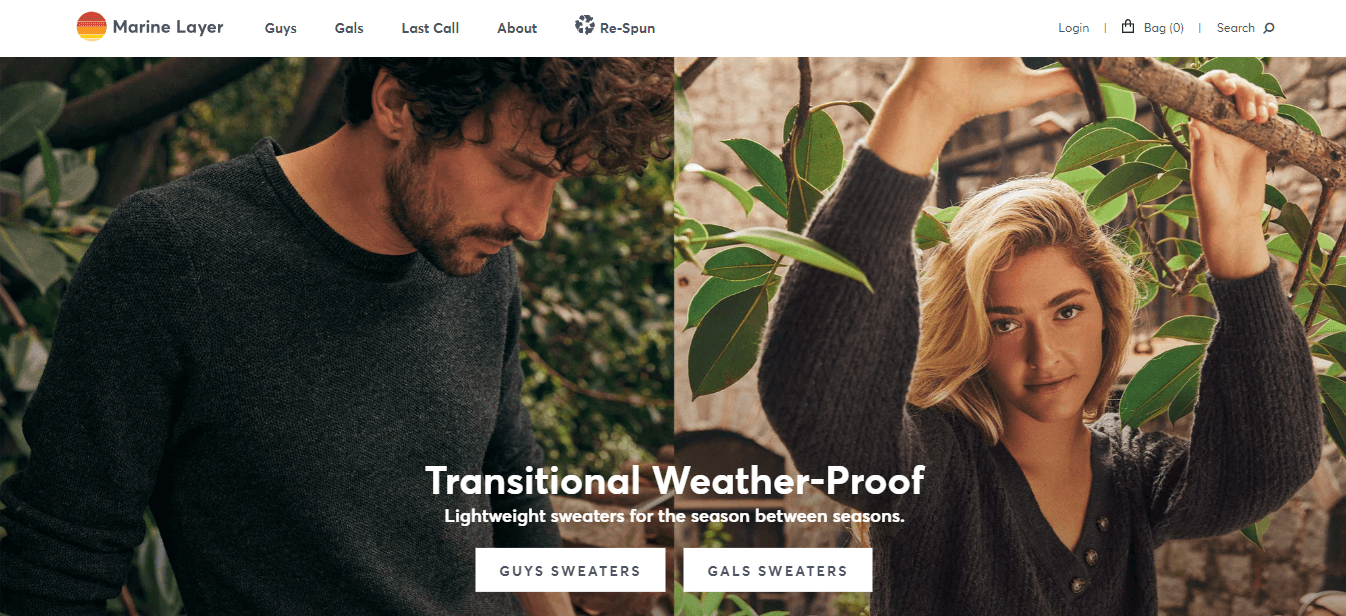Viewport: 1346px width, 616px height.
Task: Open the Gals menu
Action: (349, 28)
